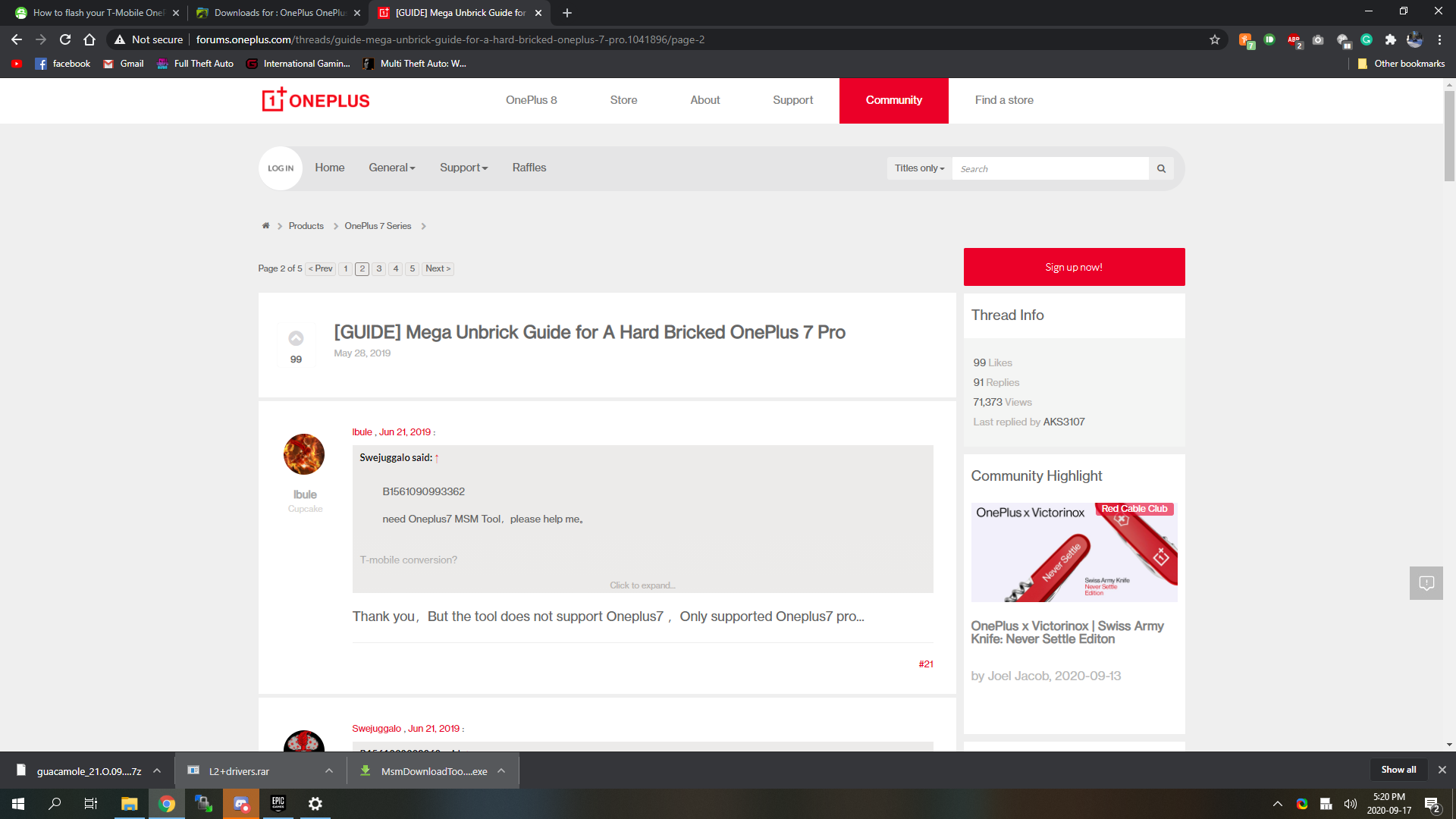Expand the General menu dropdown
The width and height of the screenshot is (1456, 819).
coord(391,168)
